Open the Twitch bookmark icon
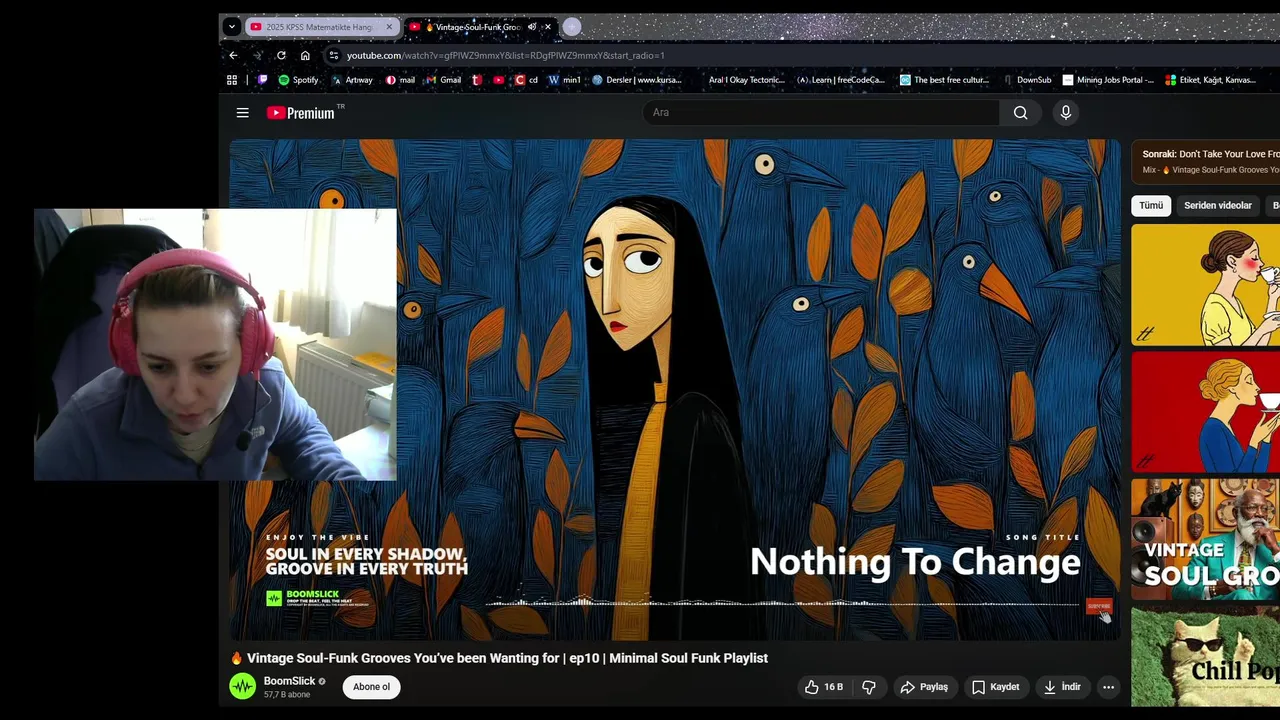Image resolution: width=1280 pixels, height=720 pixels. [263, 80]
